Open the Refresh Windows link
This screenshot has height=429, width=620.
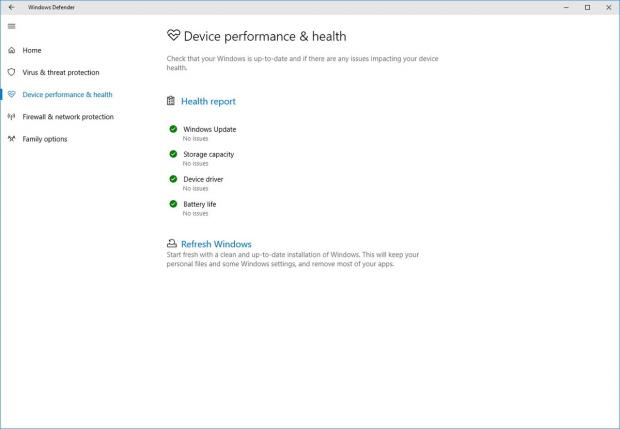pyautogui.click(x=216, y=244)
